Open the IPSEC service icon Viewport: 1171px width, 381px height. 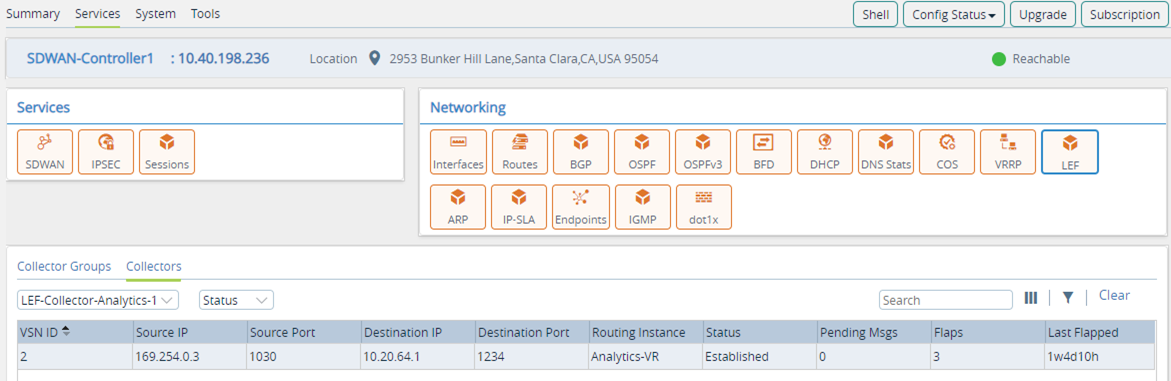point(106,152)
